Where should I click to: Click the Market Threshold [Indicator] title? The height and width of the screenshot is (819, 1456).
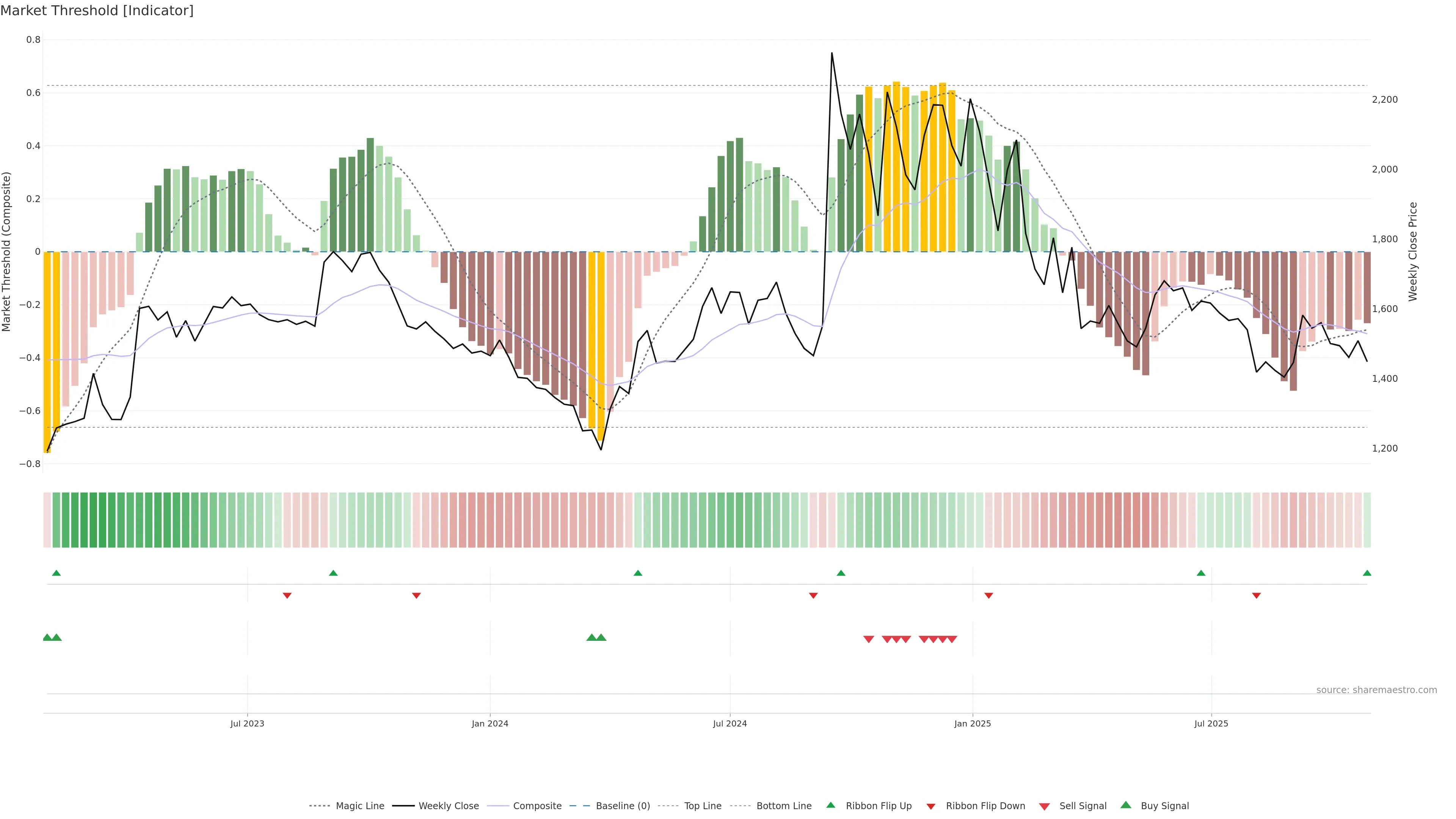[97, 11]
